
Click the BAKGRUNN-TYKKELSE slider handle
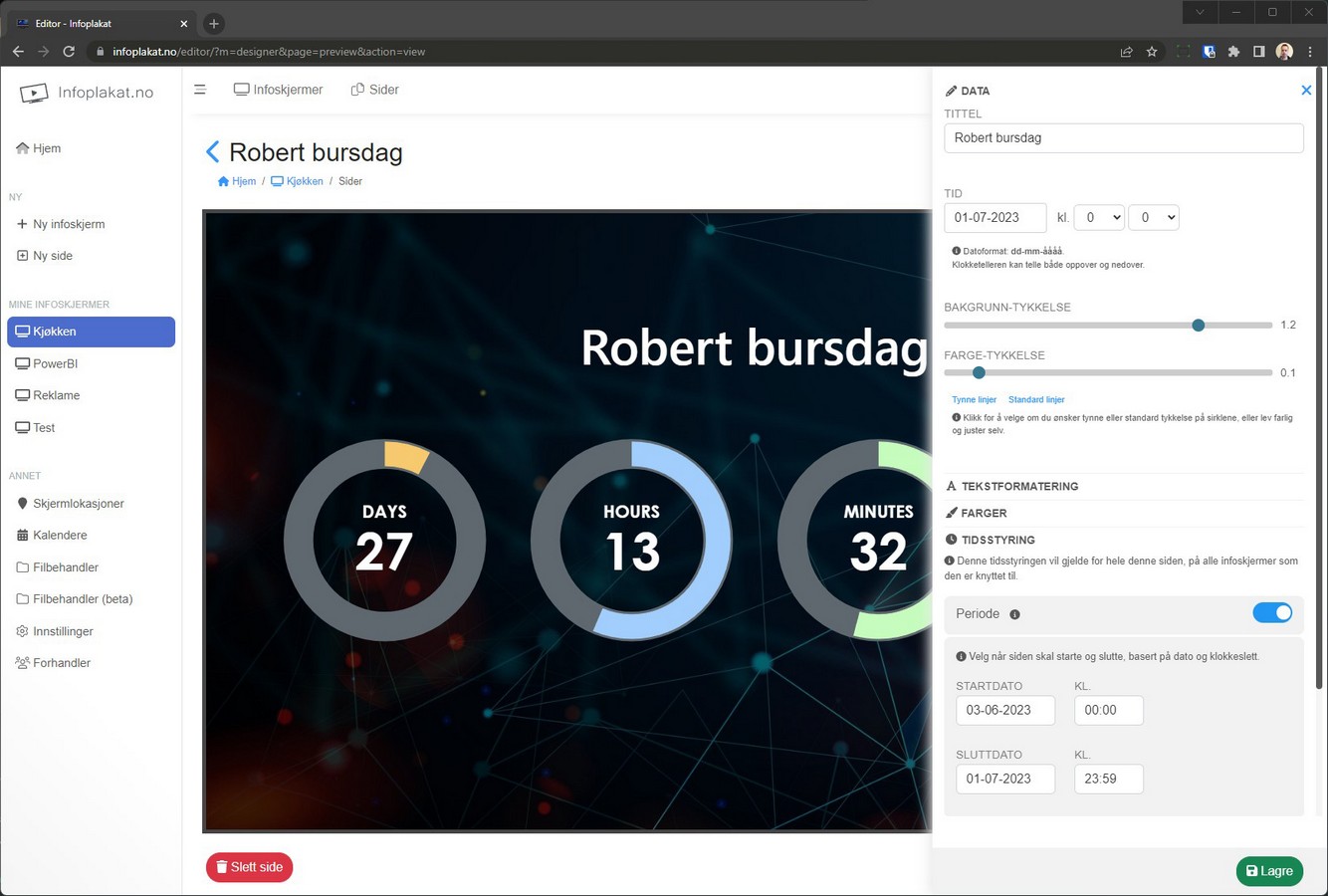(1199, 326)
